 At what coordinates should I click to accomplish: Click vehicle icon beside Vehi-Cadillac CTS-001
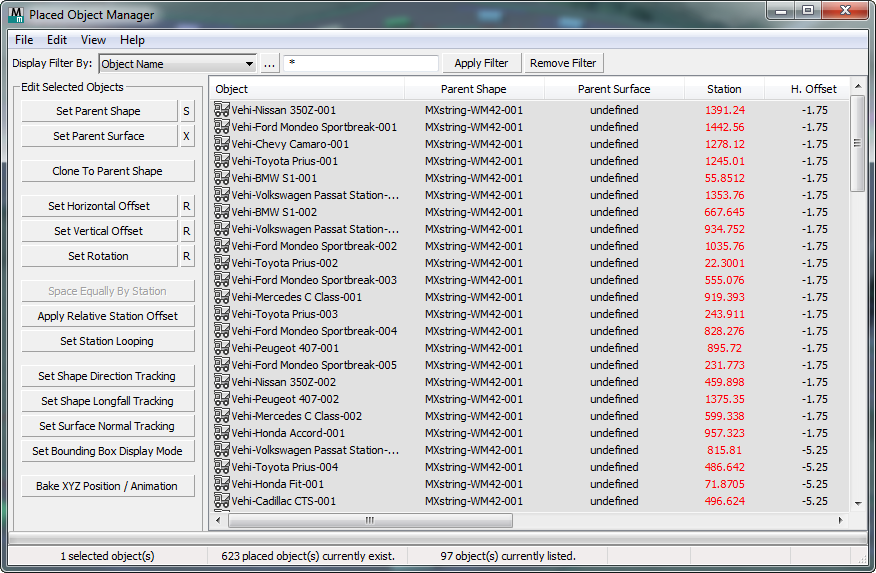pos(222,501)
